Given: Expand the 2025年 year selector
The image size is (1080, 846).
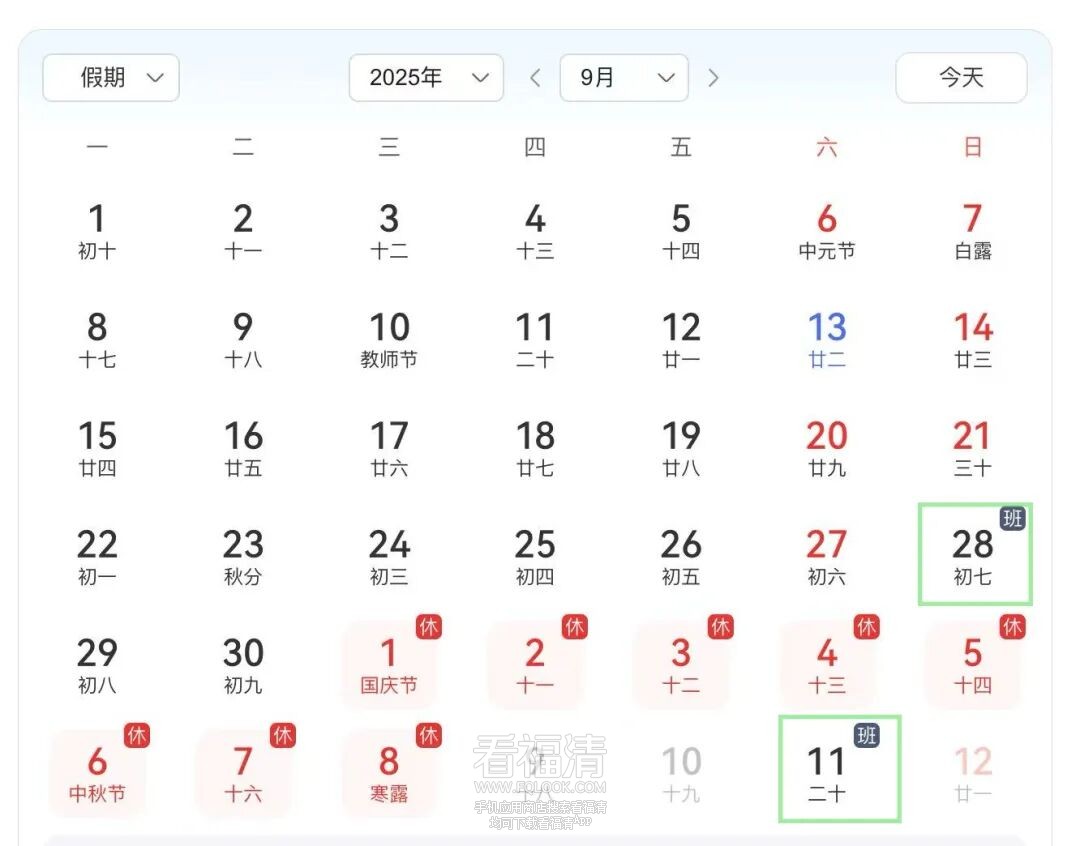Looking at the screenshot, I should 426,78.
